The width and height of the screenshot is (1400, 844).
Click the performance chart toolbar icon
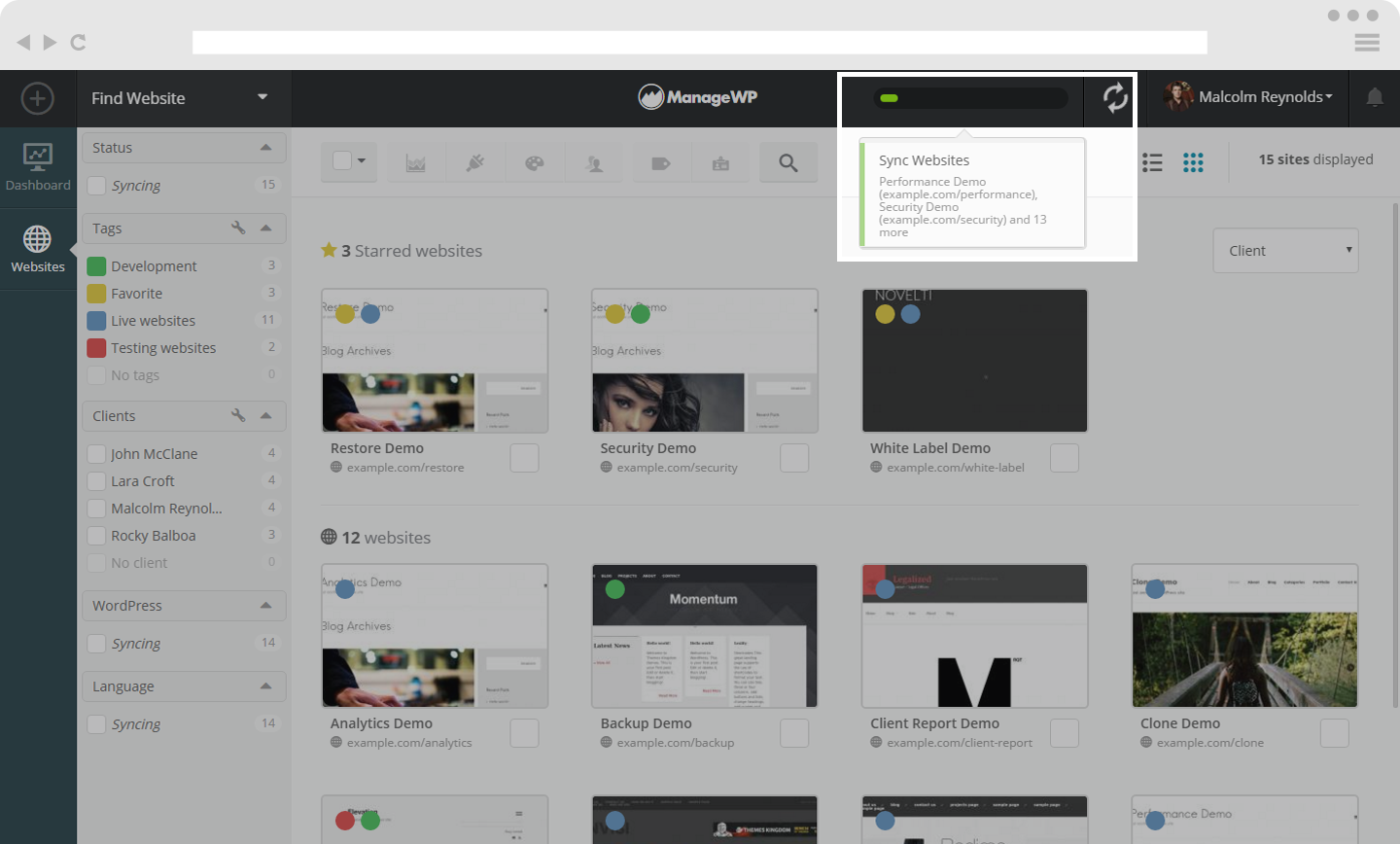click(416, 163)
